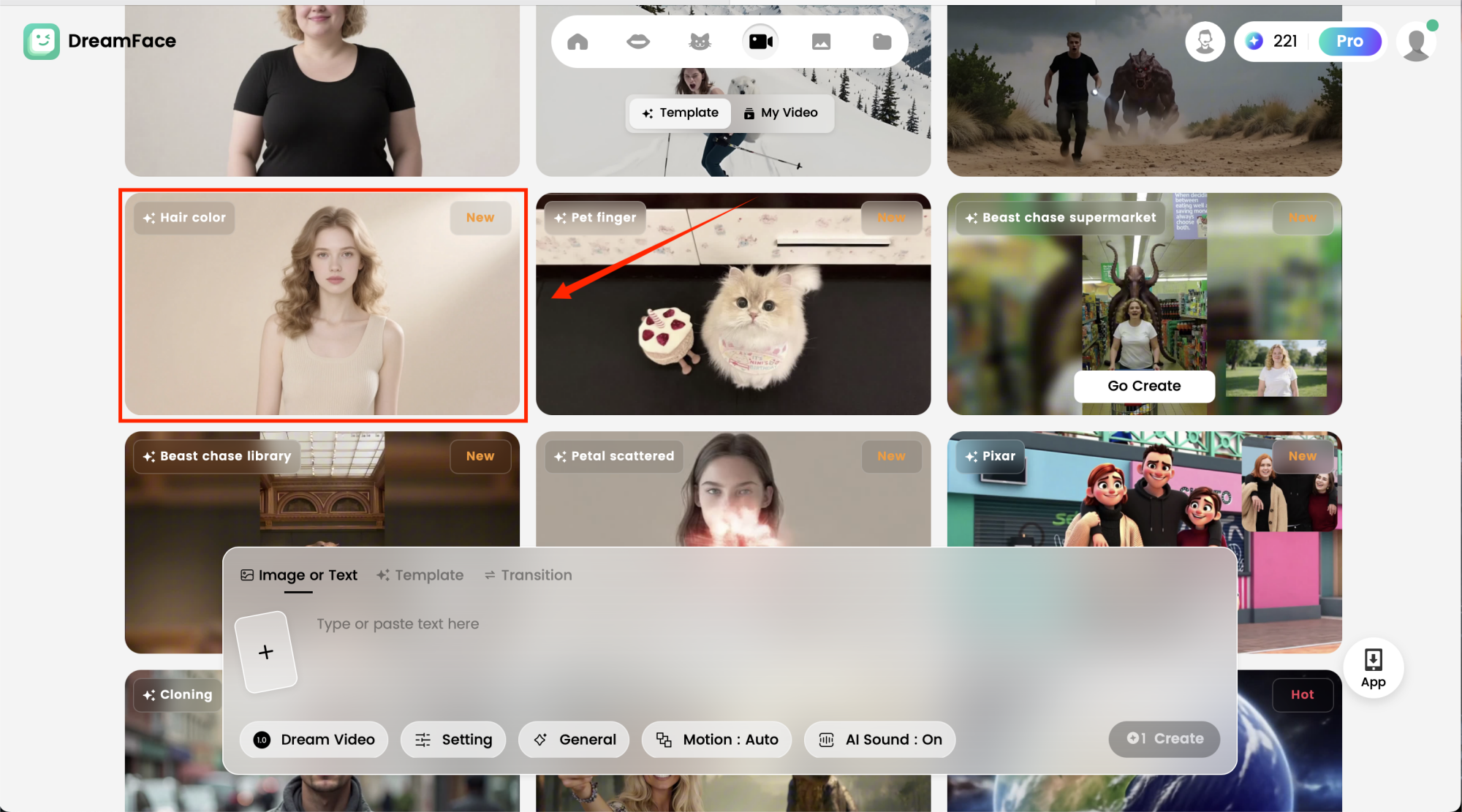Add an image with the plus card
The height and width of the screenshot is (812, 1462).
266,652
